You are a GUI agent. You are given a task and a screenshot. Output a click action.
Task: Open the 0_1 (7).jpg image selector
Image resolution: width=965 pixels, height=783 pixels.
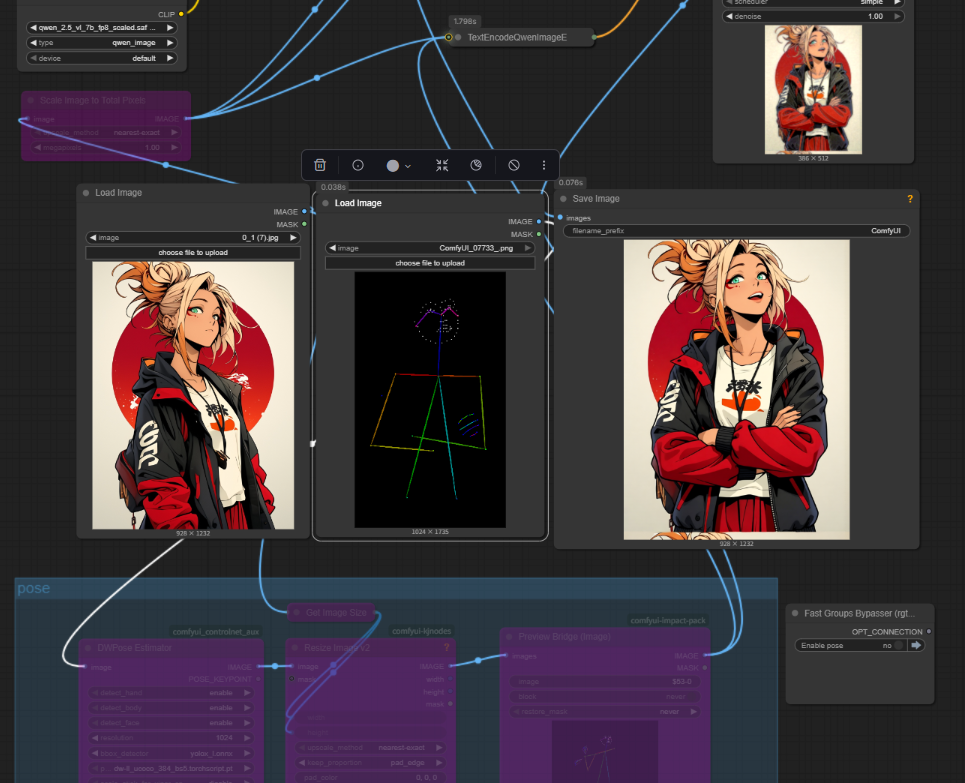click(x=193, y=238)
